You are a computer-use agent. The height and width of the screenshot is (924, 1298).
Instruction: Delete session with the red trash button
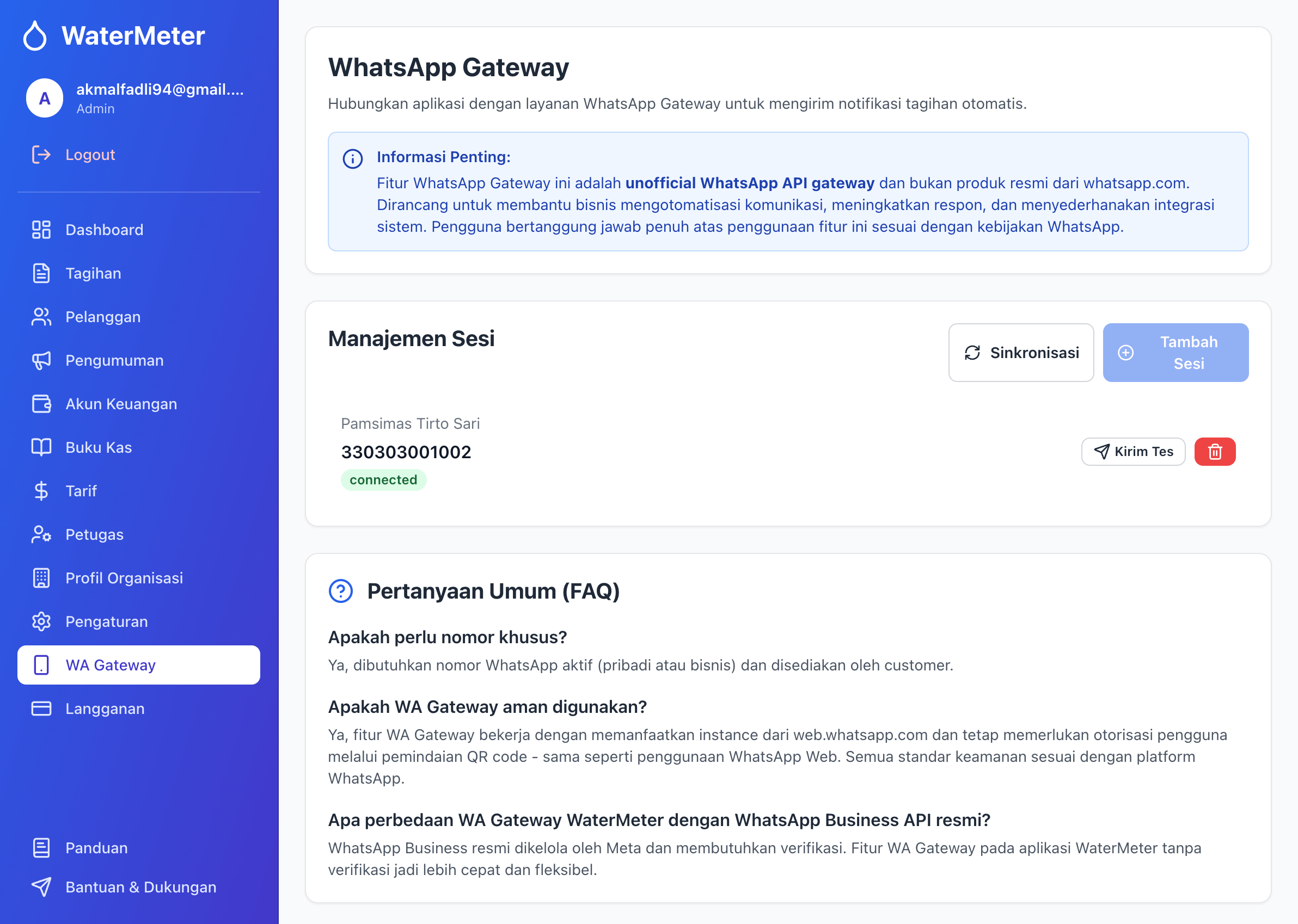click(x=1215, y=452)
